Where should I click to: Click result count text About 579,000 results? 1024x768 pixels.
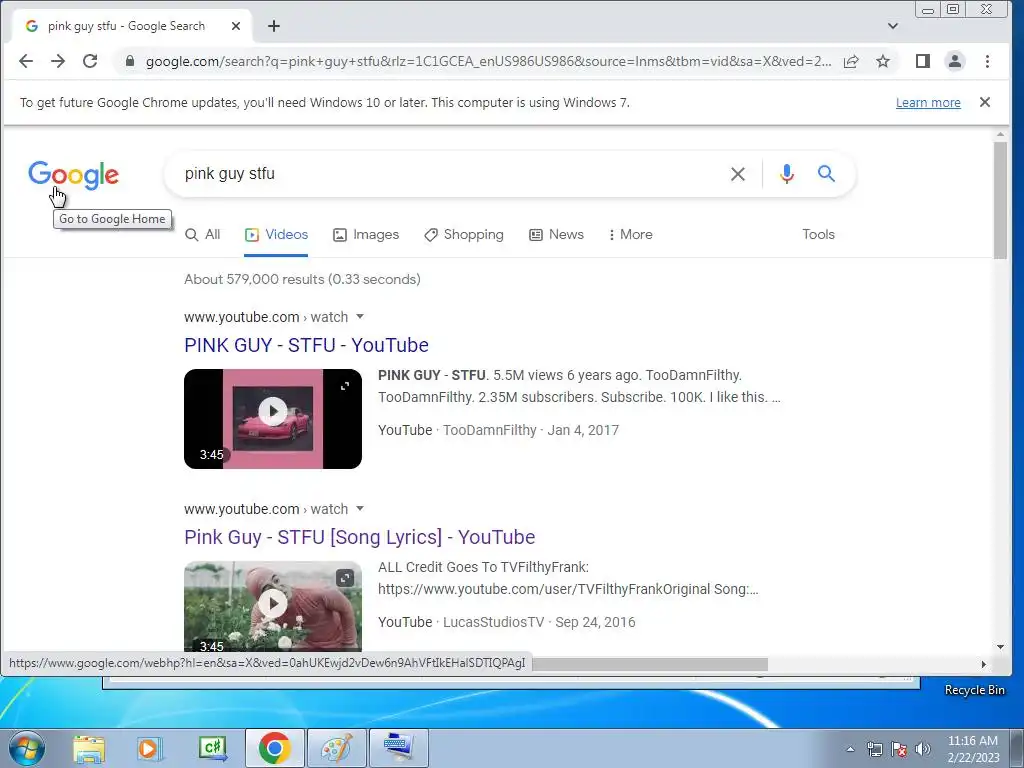[x=302, y=279]
